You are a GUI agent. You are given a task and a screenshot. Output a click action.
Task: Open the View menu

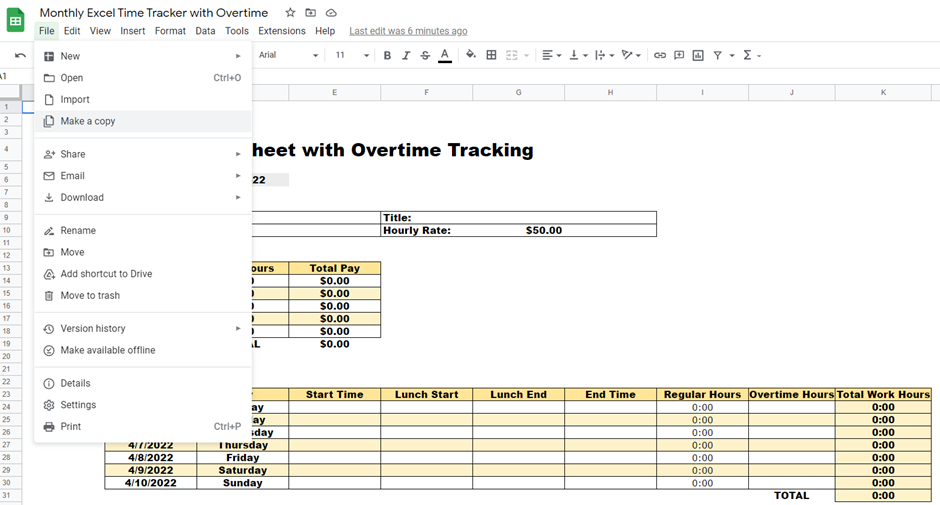[x=100, y=31]
